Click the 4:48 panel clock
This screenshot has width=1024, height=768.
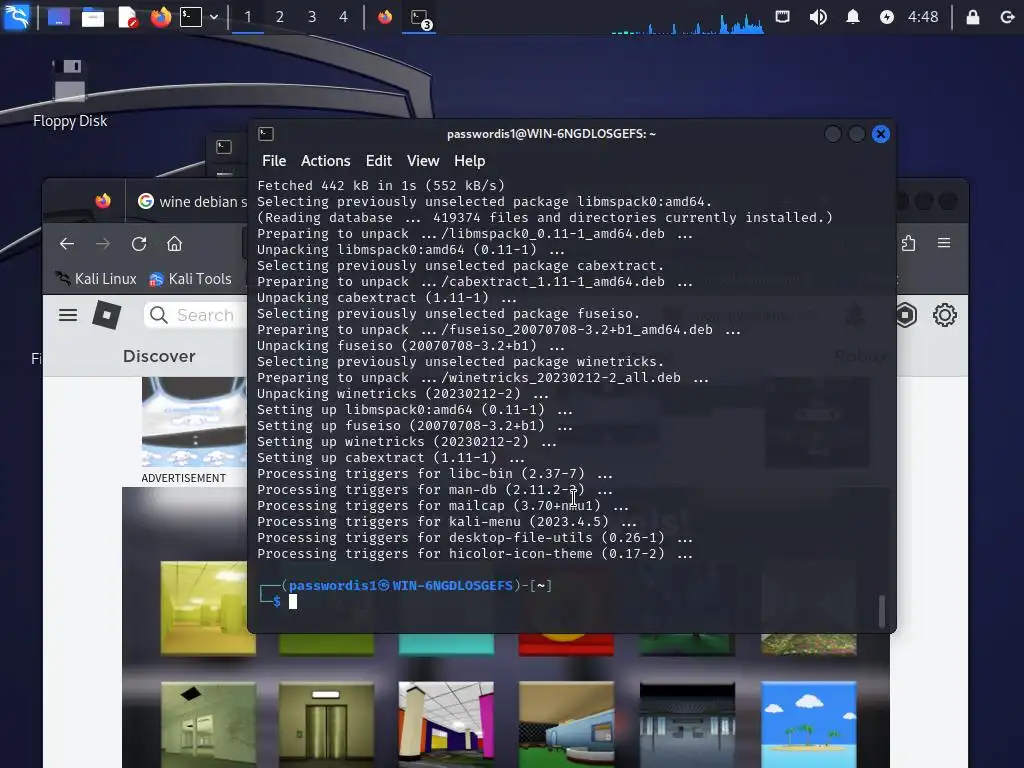[923, 17]
